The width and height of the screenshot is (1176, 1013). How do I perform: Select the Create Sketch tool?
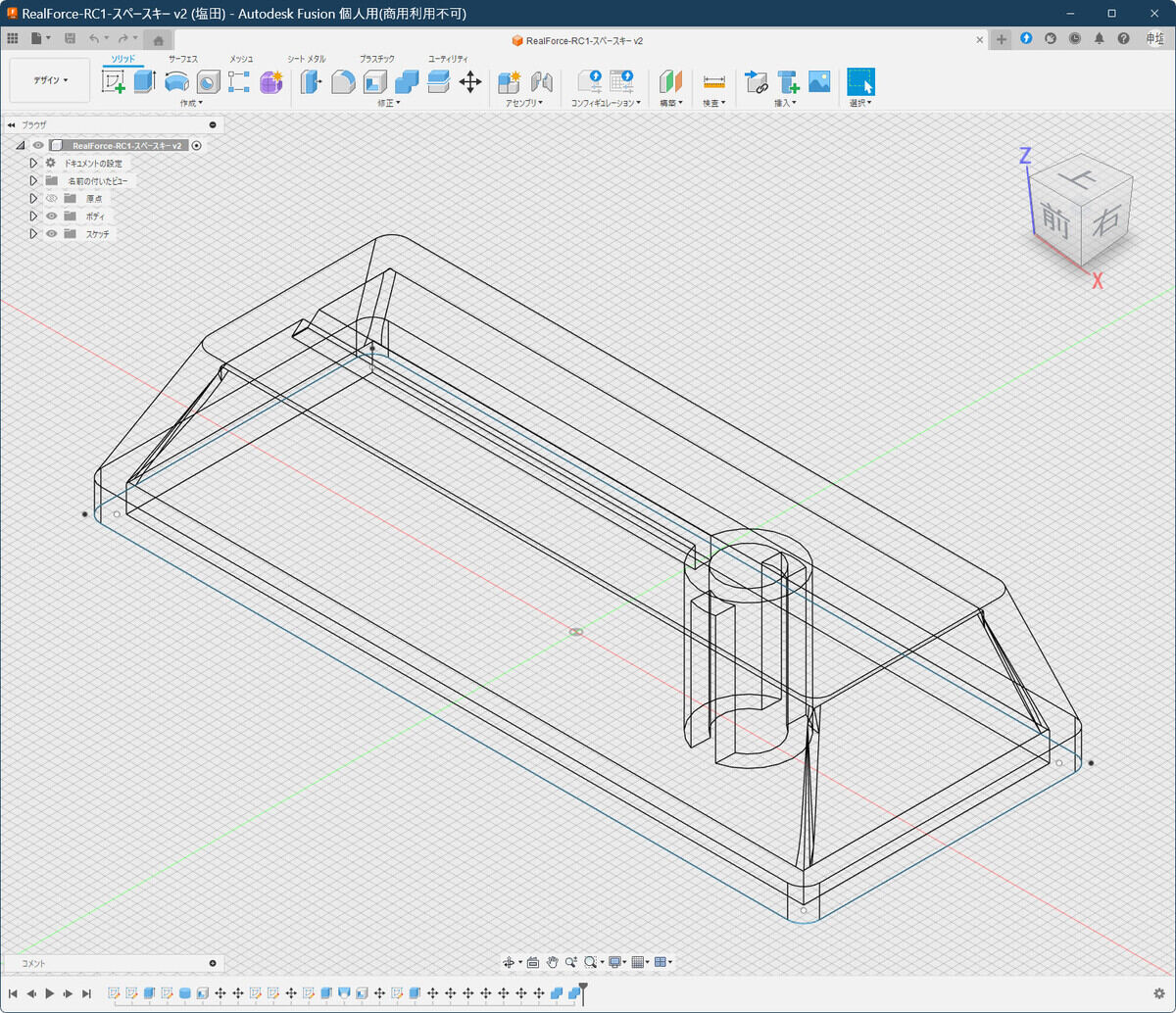pyautogui.click(x=114, y=82)
